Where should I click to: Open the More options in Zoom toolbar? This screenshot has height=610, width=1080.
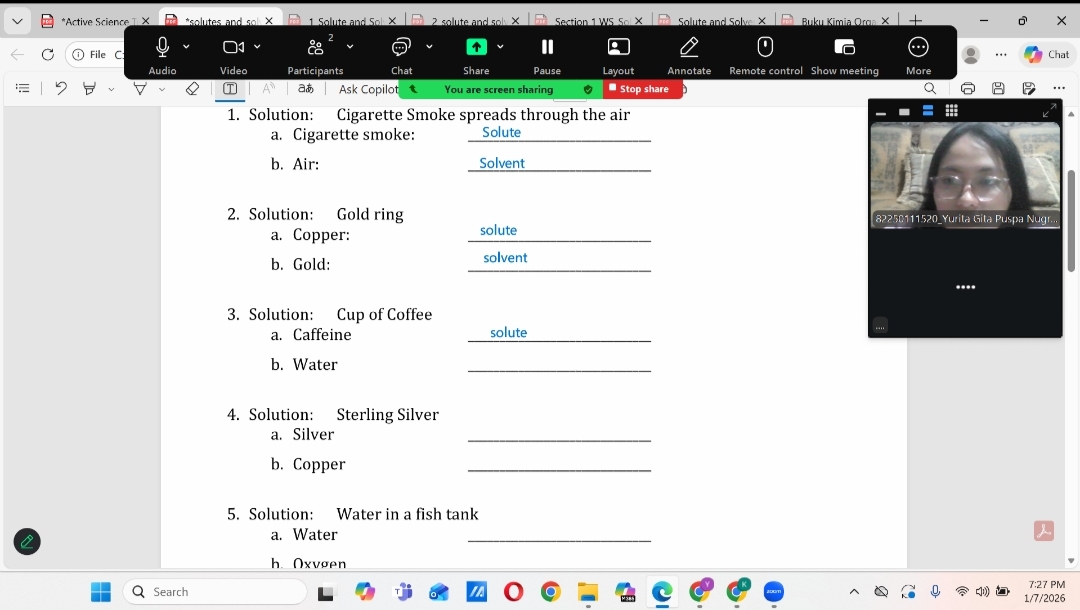918,47
